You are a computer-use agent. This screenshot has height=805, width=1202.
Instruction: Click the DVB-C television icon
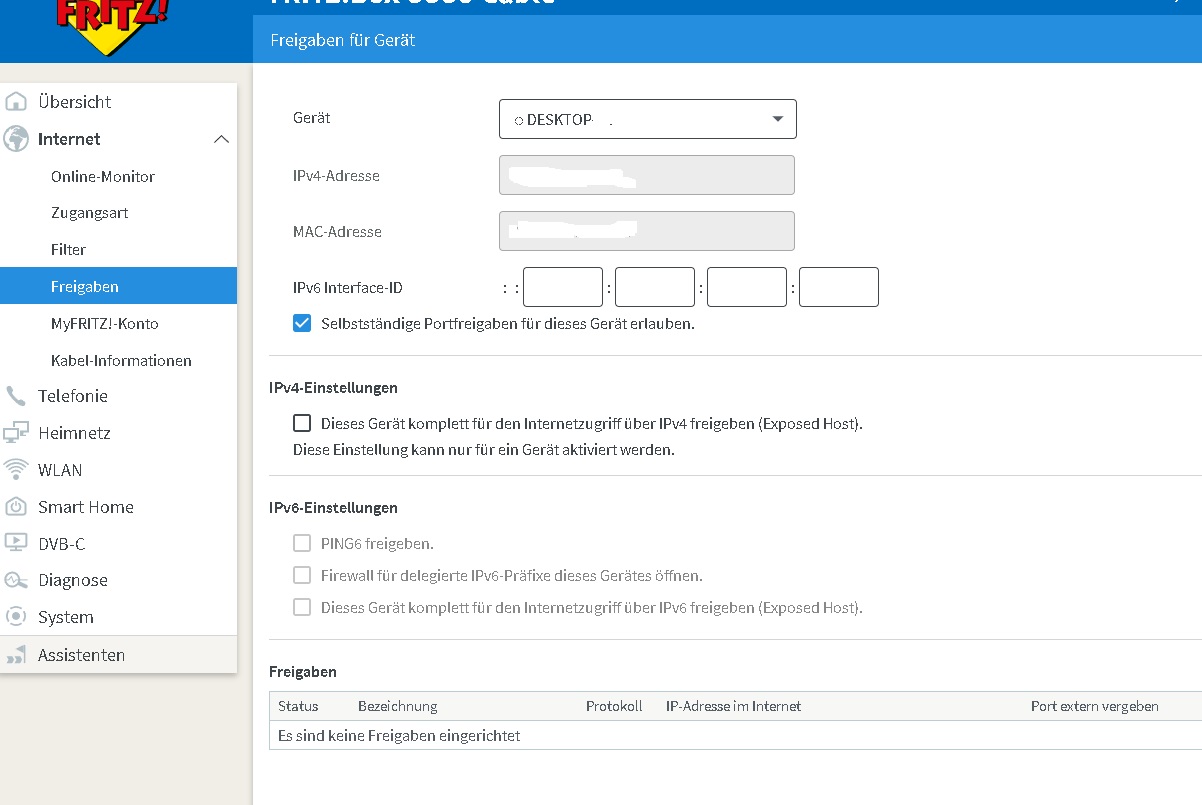[x=16, y=543]
